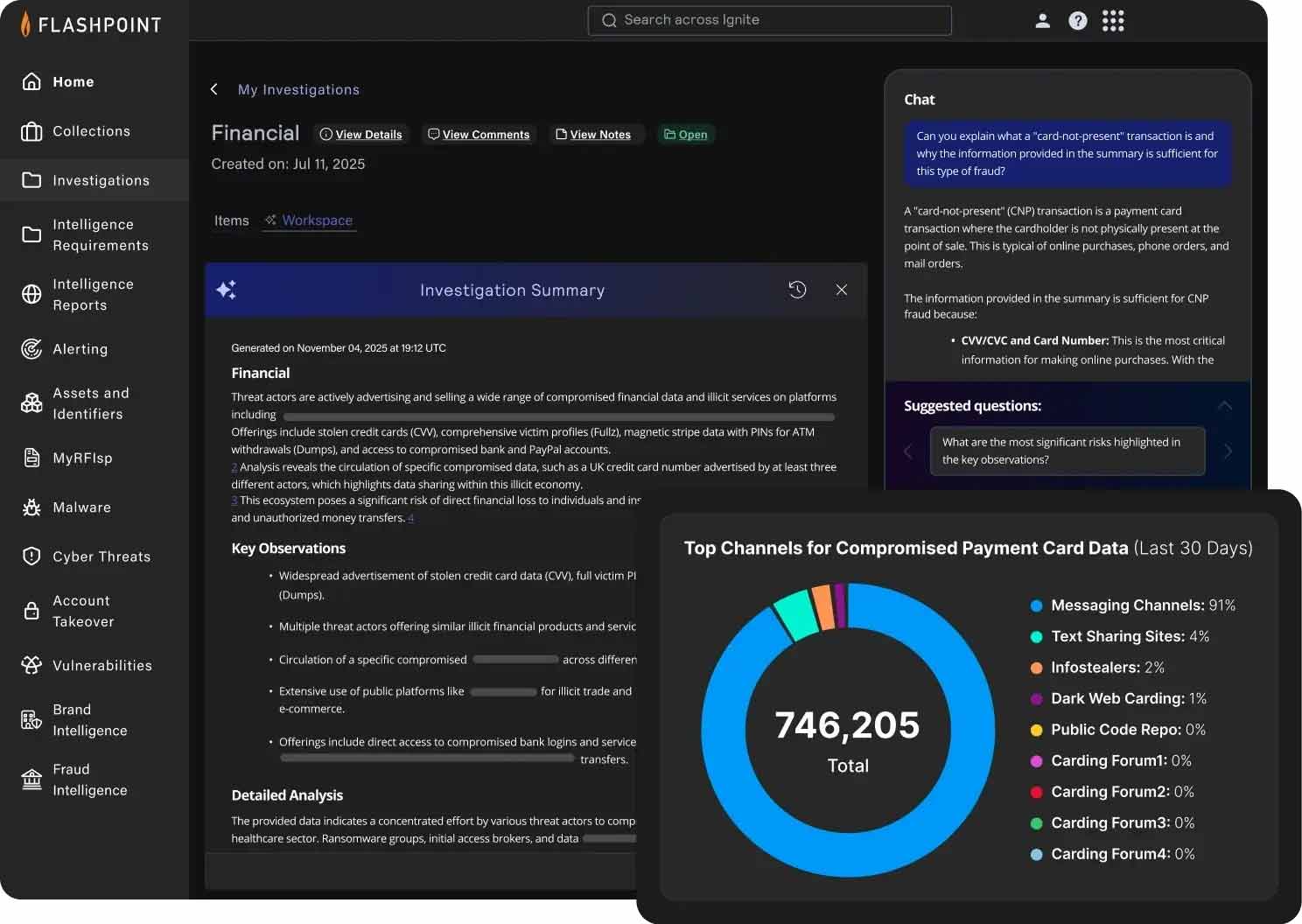Switch to the Items tab
The image size is (1302, 924).
pyautogui.click(x=232, y=220)
